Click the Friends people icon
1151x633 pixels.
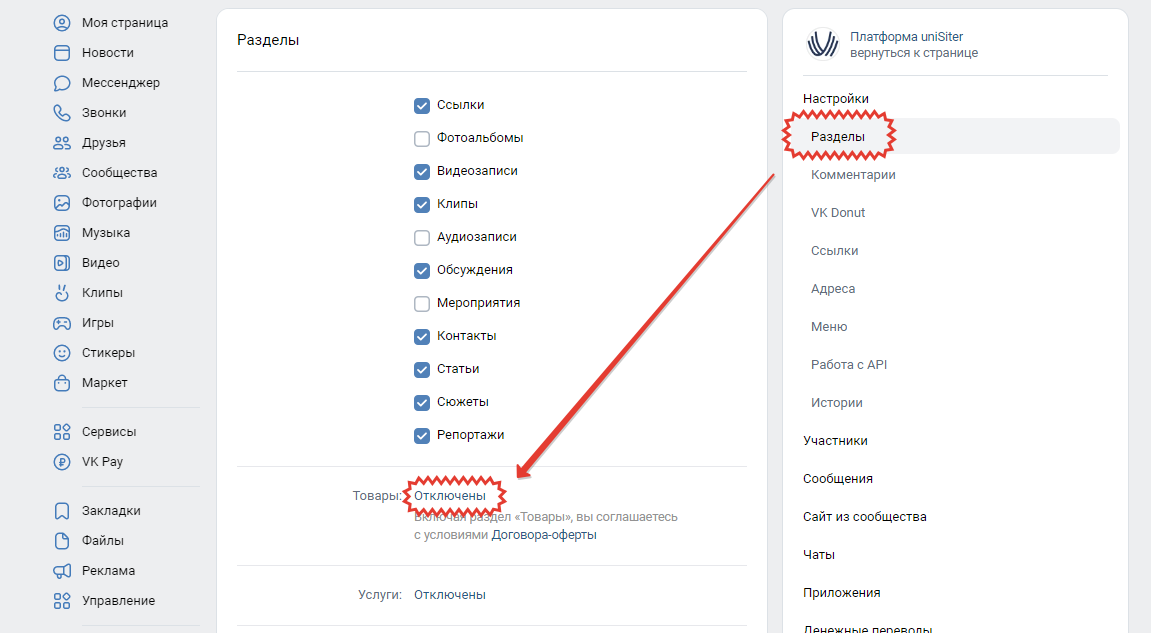tap(62, 143)
